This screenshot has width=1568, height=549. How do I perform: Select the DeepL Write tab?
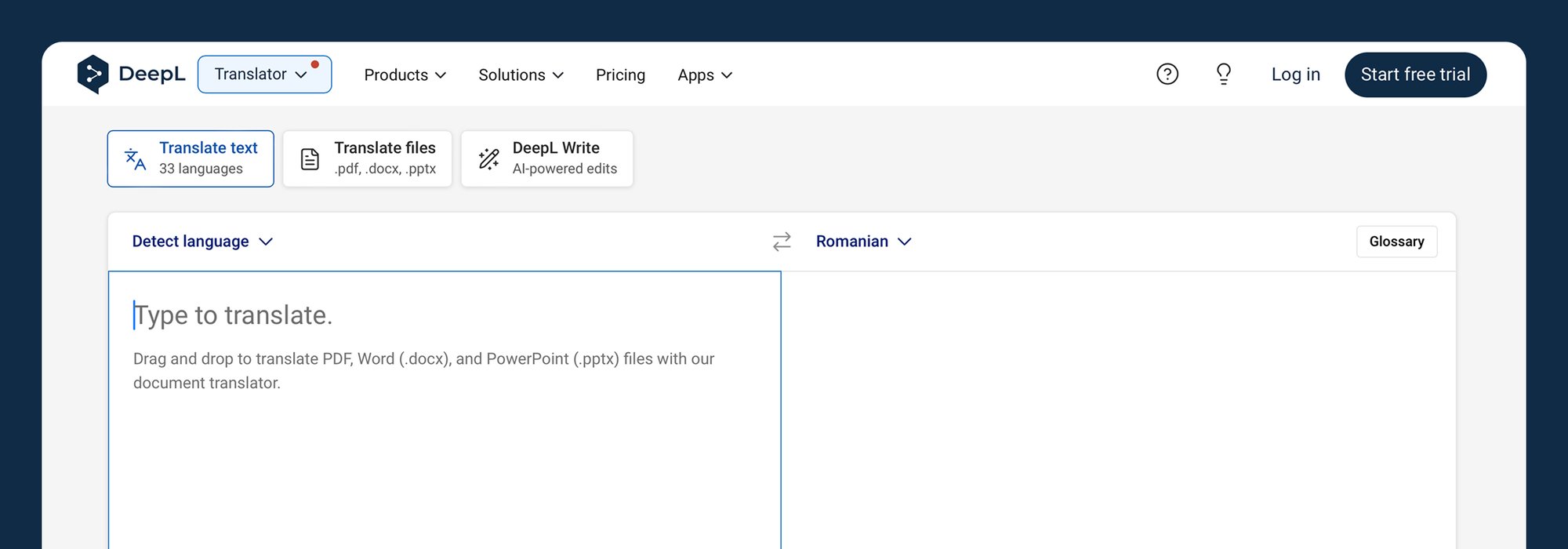coord(546,158)
